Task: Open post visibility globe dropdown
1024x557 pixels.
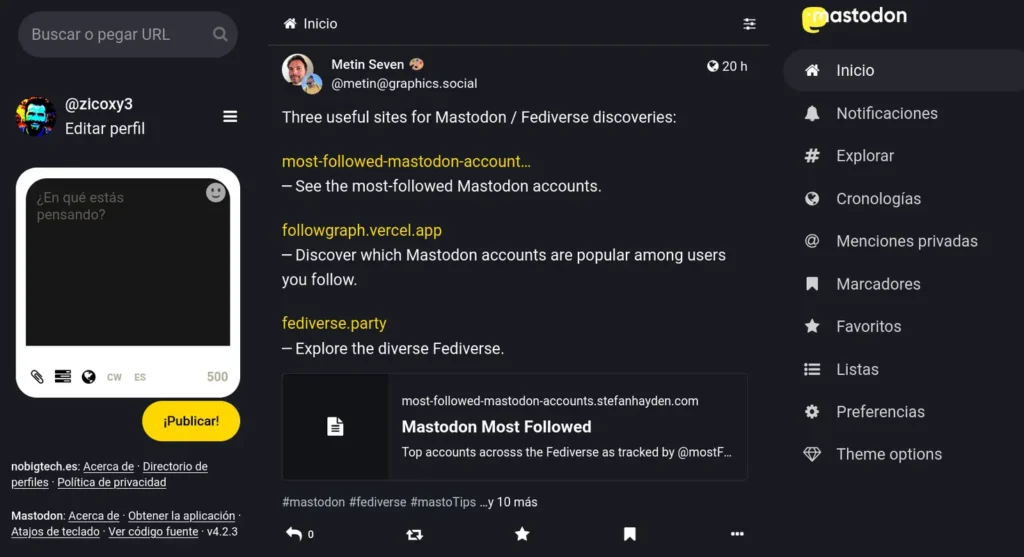Action: pos(89,377)
